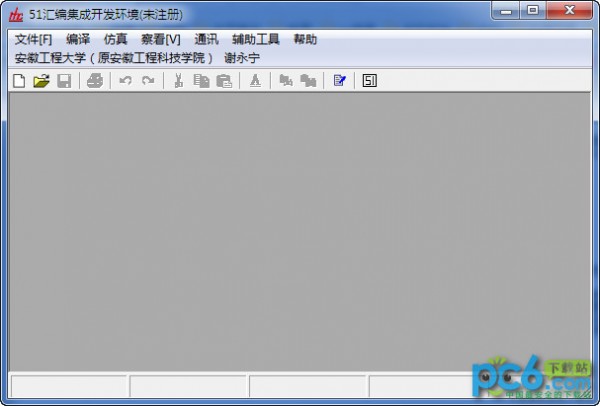Print using the printer toolbar icon
The width and height of the screenshot is (600, 406).
pos(95,81)
